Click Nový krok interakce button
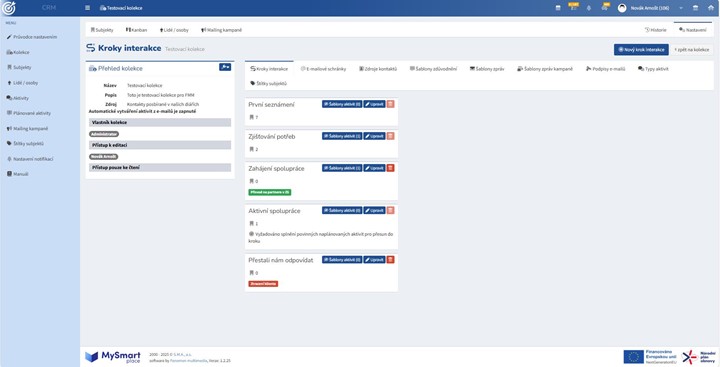Image resolution: width=720 pixels, height=367 pixels. (641, 50)
